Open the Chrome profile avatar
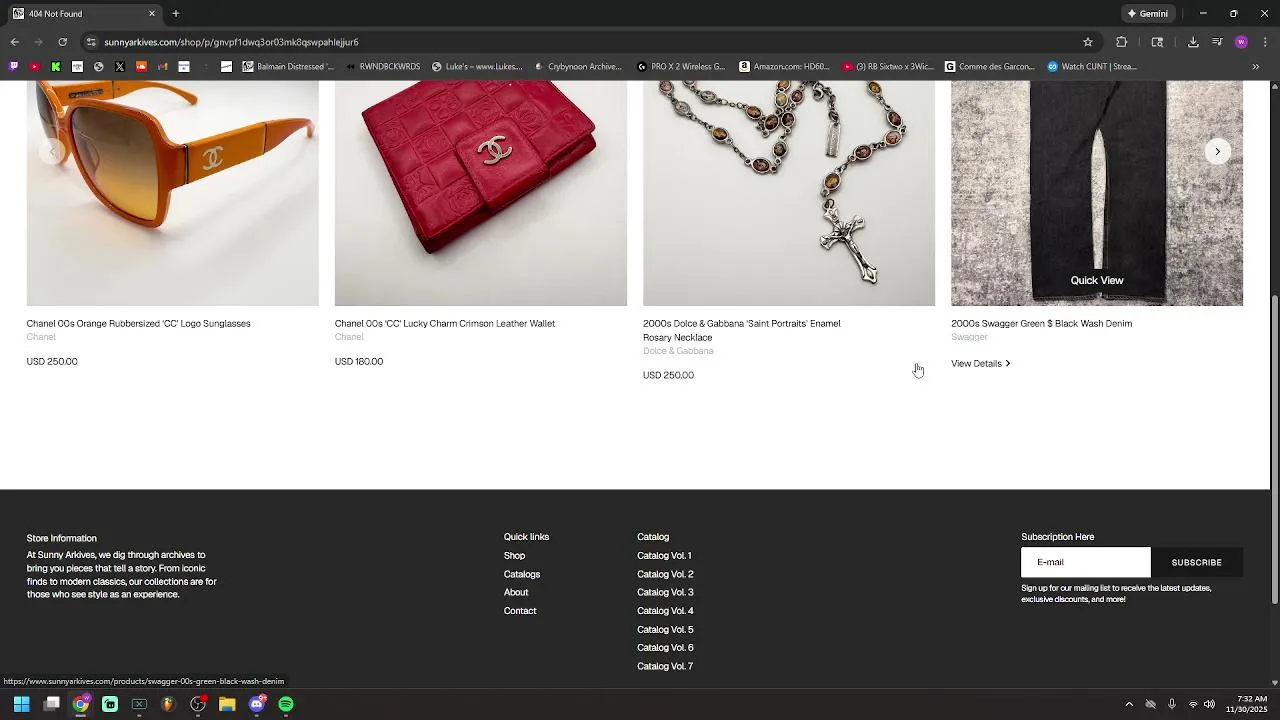 coord(1241,42)
